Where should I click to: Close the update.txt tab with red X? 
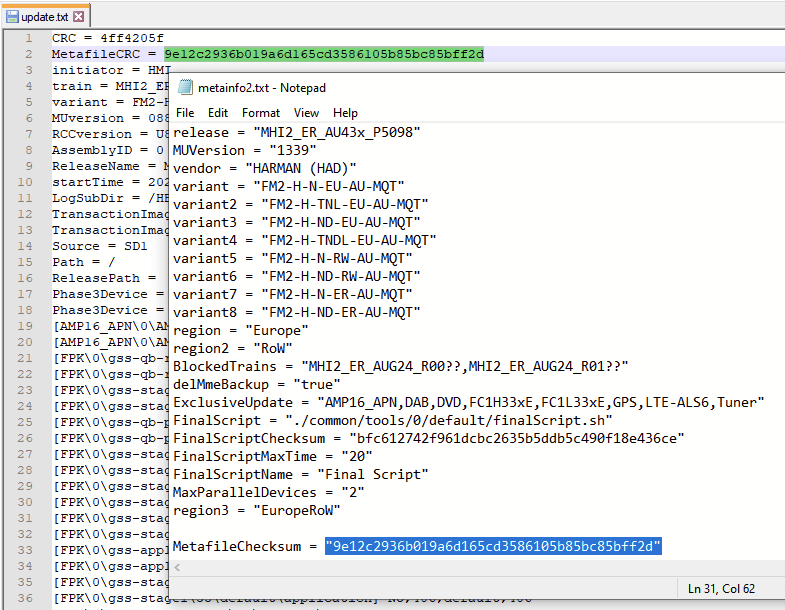click(79, 17)
